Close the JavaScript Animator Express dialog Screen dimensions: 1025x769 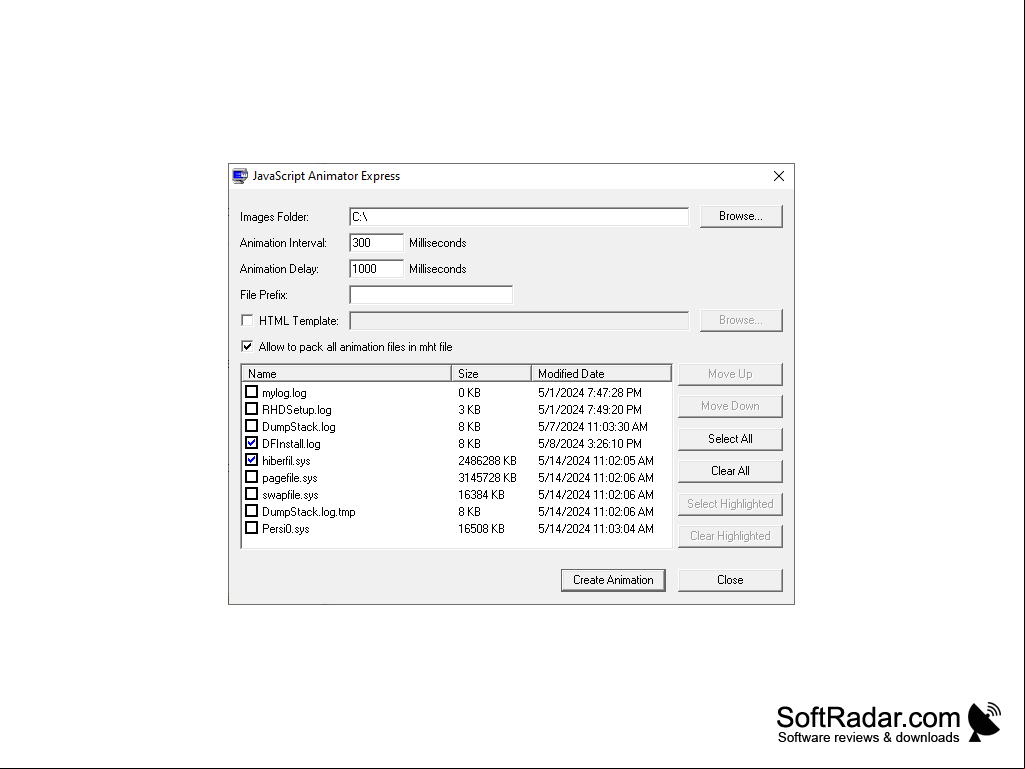coord(779,176)
